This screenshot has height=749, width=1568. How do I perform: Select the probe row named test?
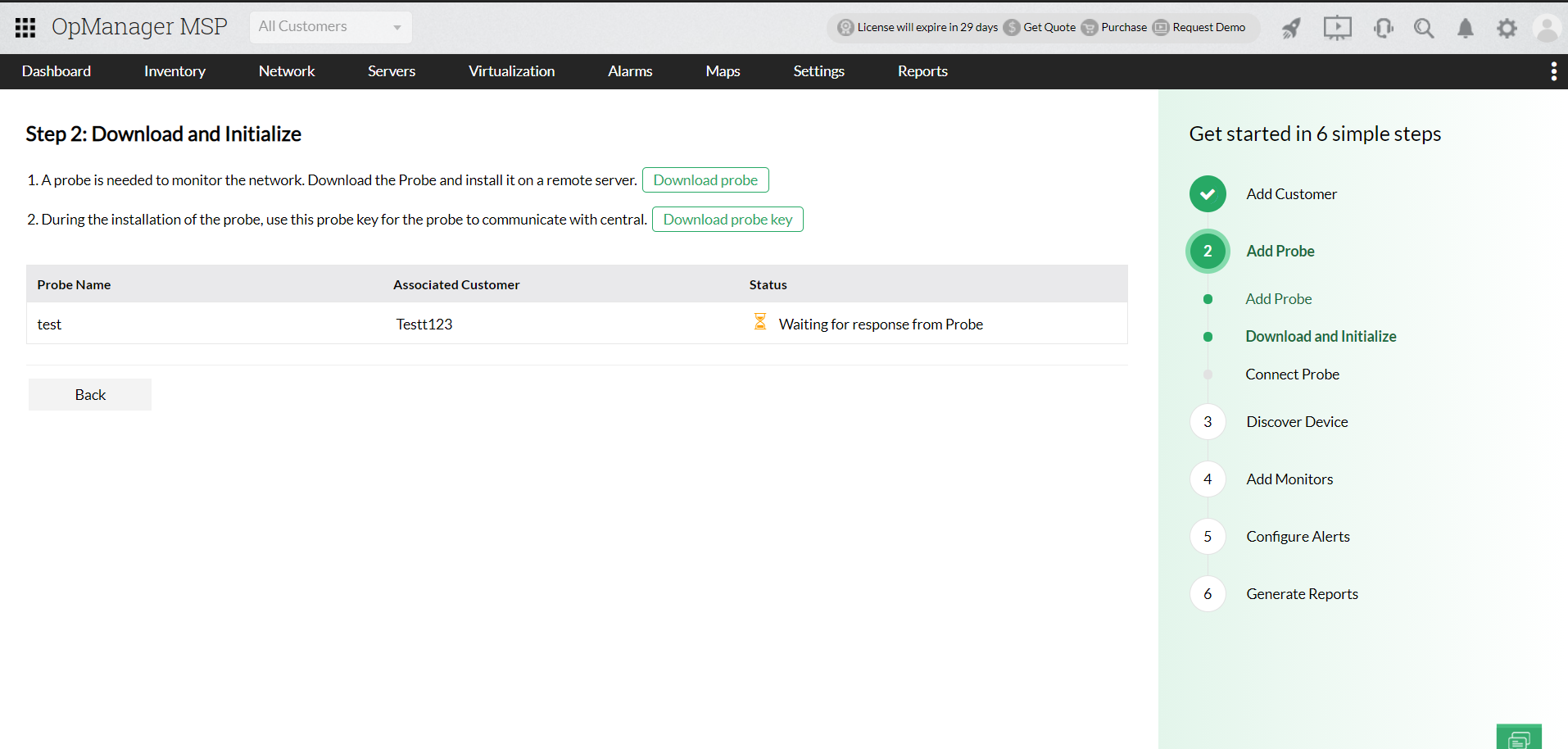[x=49, y=324]
